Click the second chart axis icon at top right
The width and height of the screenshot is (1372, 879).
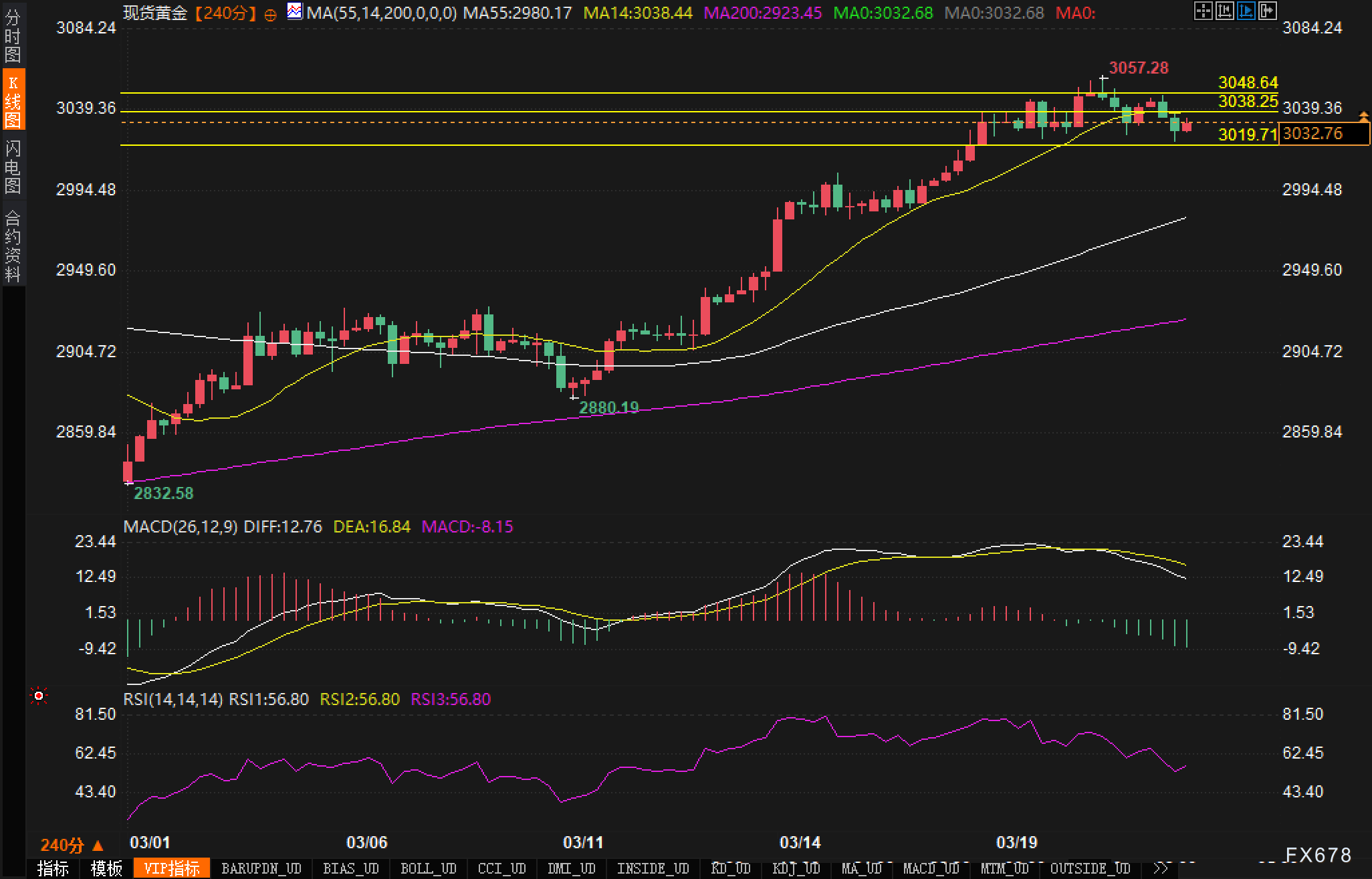[1224, 11]
